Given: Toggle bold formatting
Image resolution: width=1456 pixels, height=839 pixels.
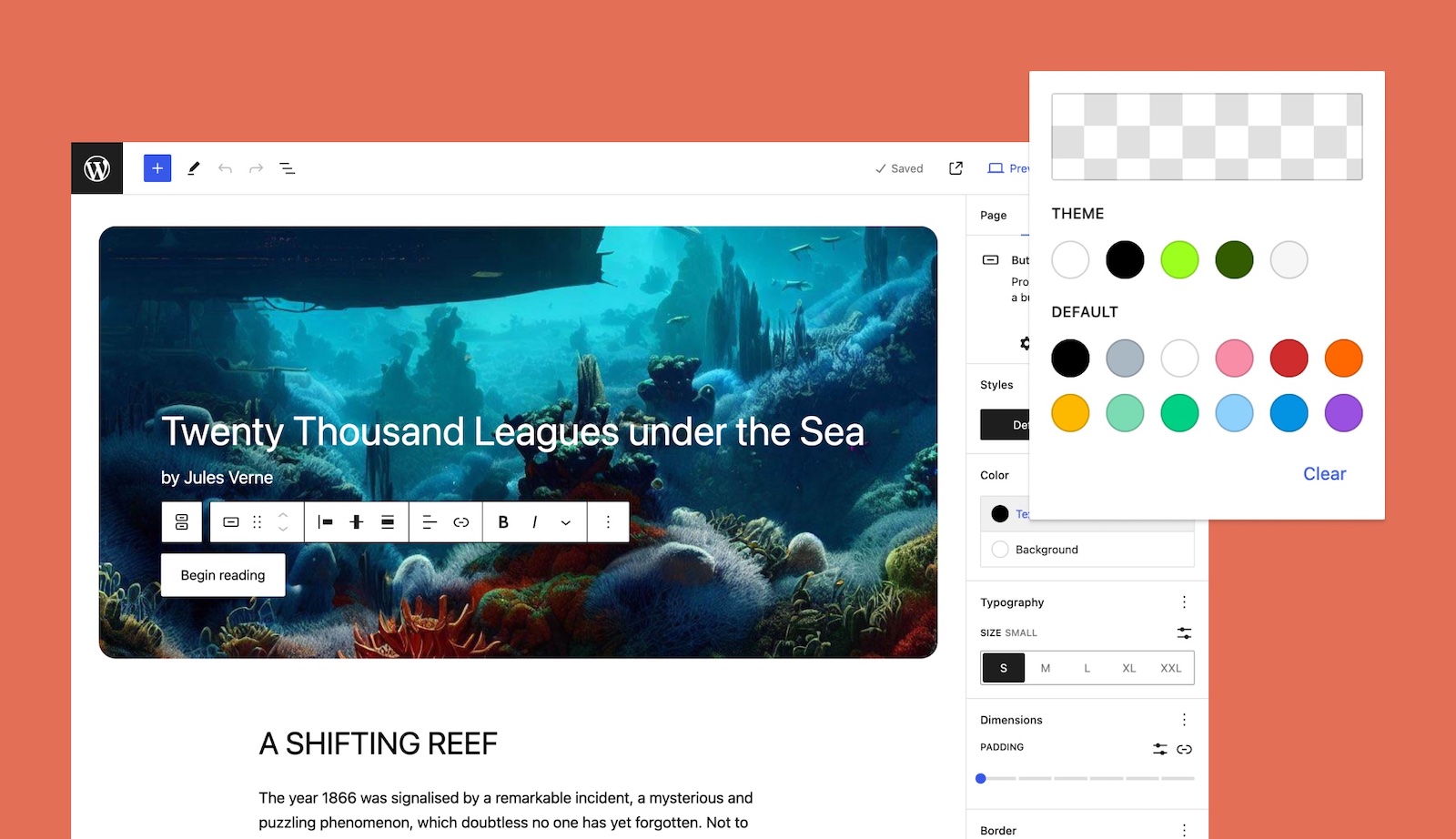Looking at the screenshot, I should point(503,522).
